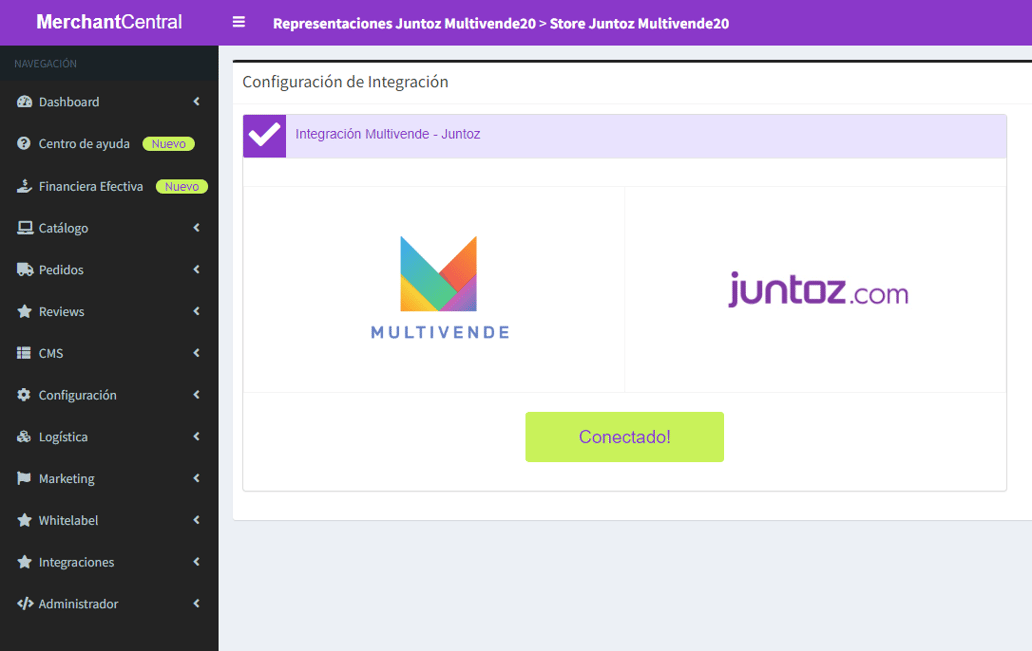Click the Nuevo badge beside Financiera Efectiva
The image size is (1032, 651).
pyautogui.click(x=182, y=186)
